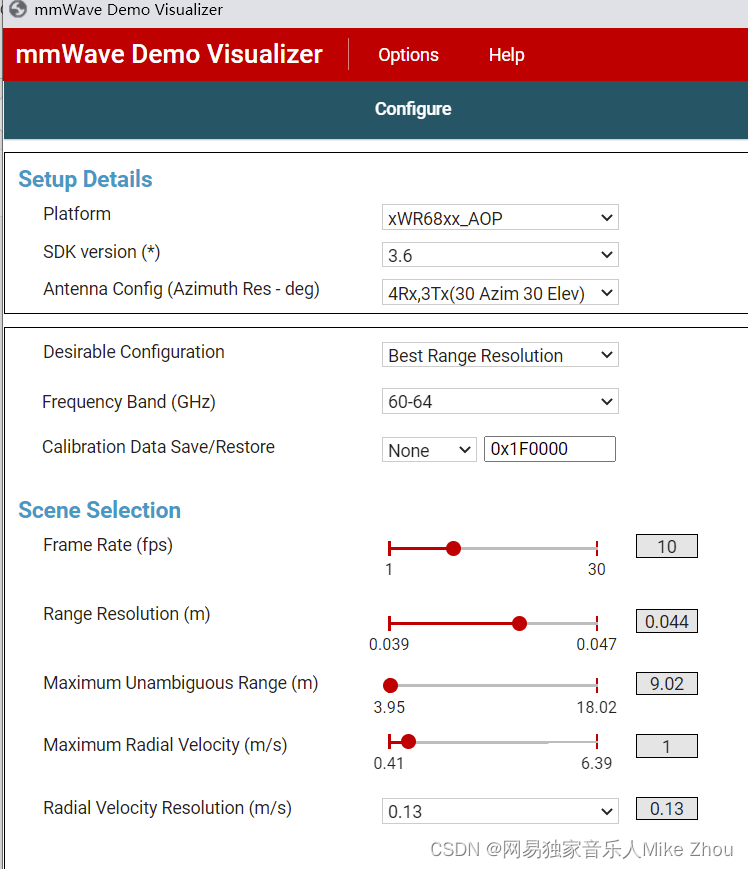Click the Range Resolution slider handle
Screen dimensions: 748x869
pyautogui.click(x=519, y=623)
